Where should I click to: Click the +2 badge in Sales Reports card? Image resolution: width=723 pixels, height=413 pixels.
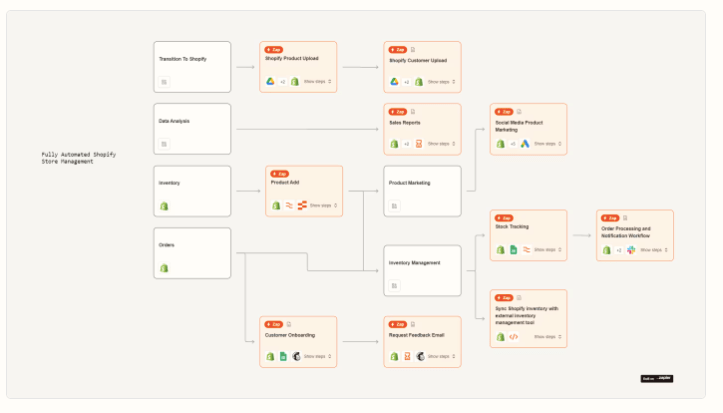point(407,144)
